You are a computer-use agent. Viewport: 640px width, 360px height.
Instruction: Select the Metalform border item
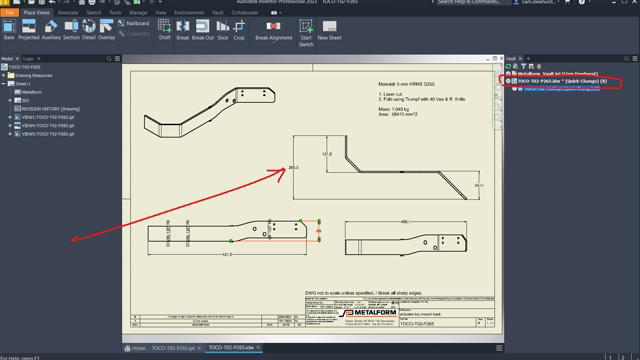(28, 92)
